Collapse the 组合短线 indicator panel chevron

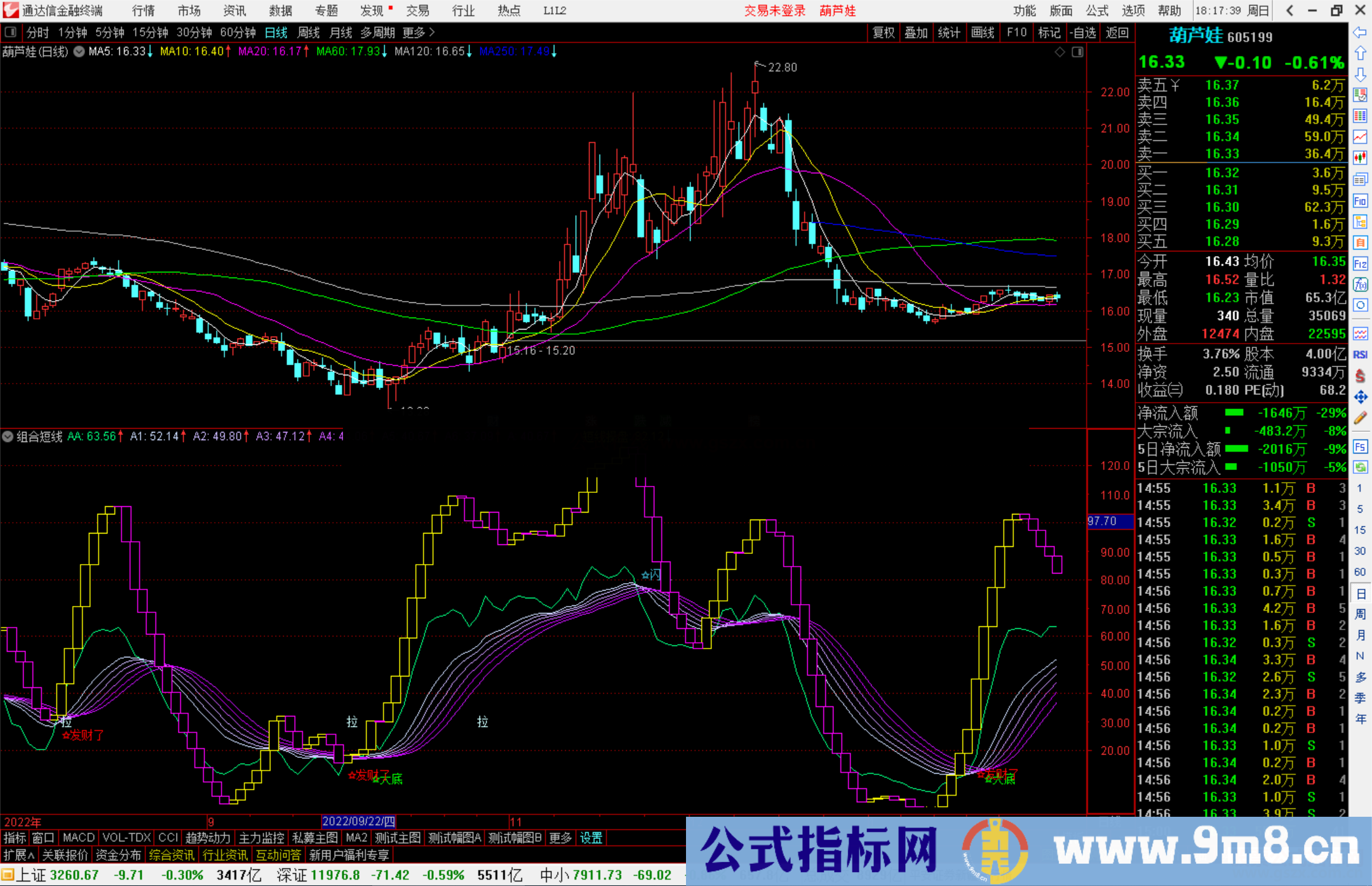click(x=8, y=436)
